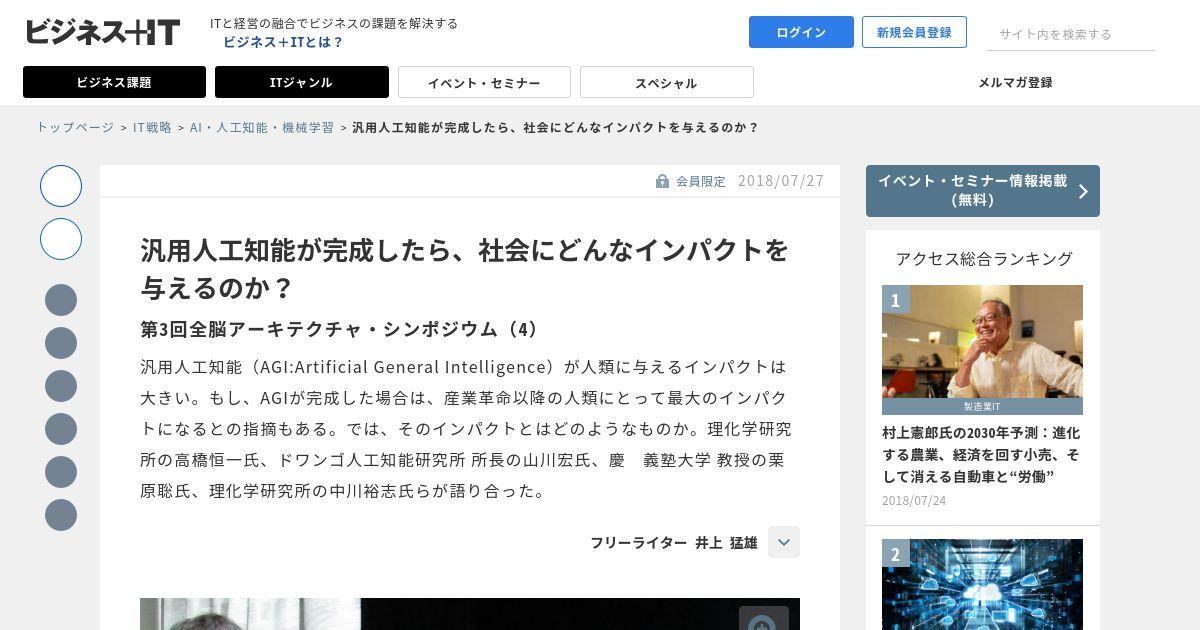Click the ログイン button
The height and width of the screenshot is (630, 1200).
pyautogui.click(x=801, y=32)
